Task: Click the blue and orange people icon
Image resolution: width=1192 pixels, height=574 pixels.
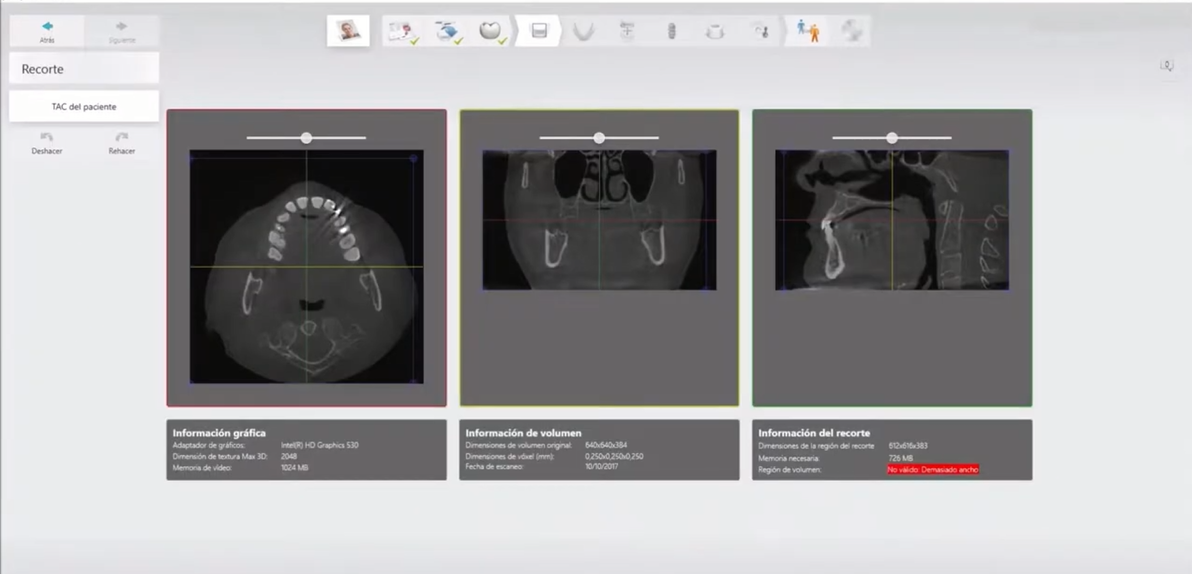Action: coord(808,31)
